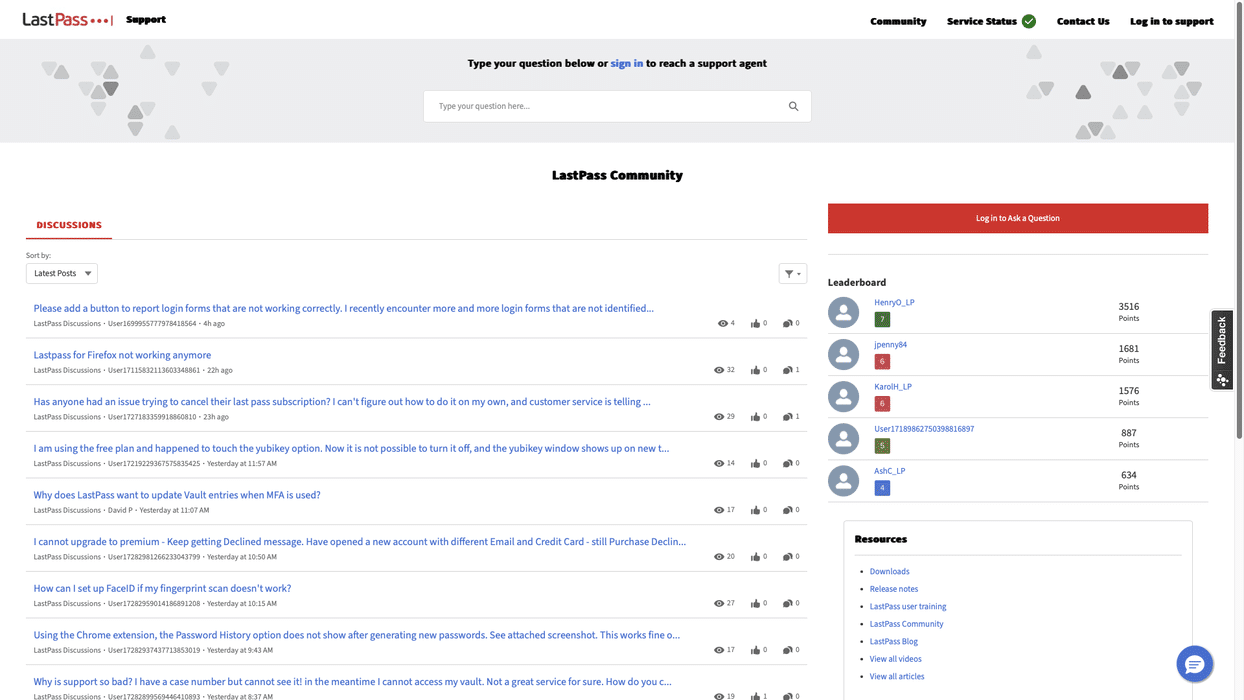
Task: Switch to the Discussions tab
Action: pos(68,225)
